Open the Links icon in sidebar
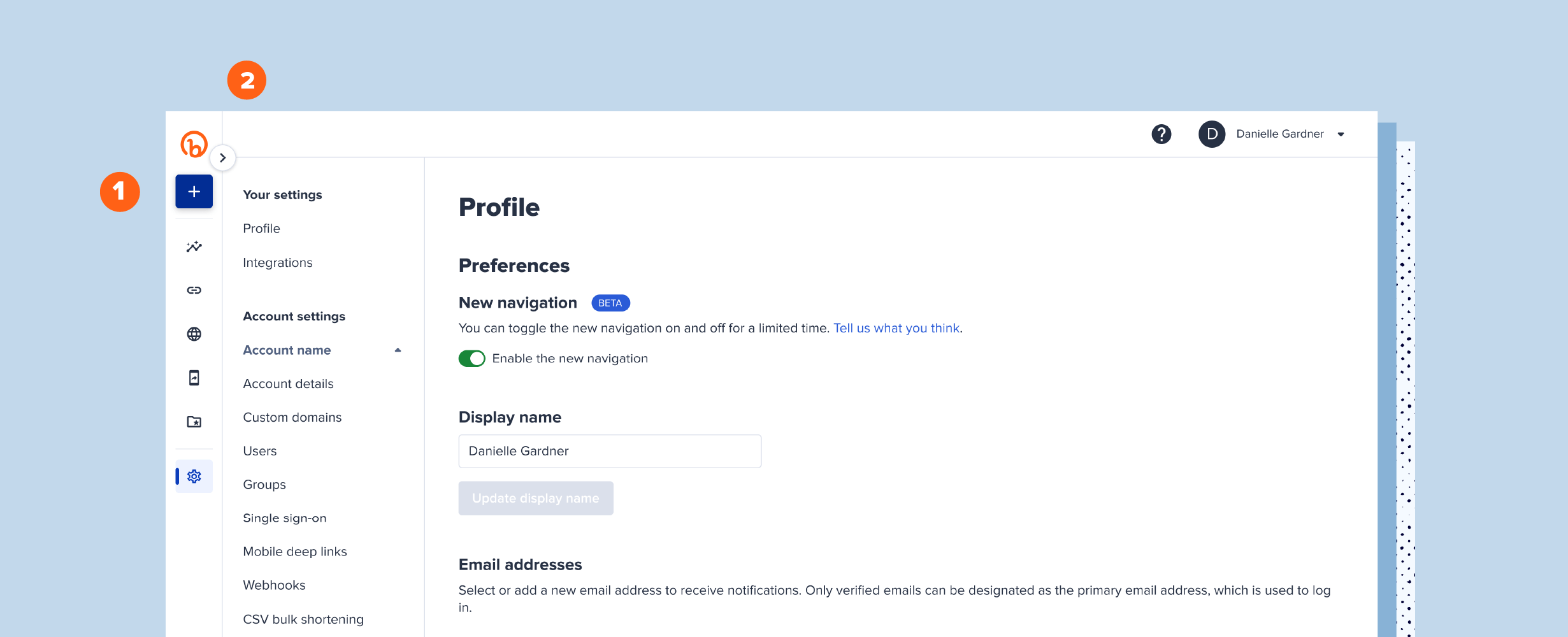The image size is (1568, 637). (x=194, y=290)
